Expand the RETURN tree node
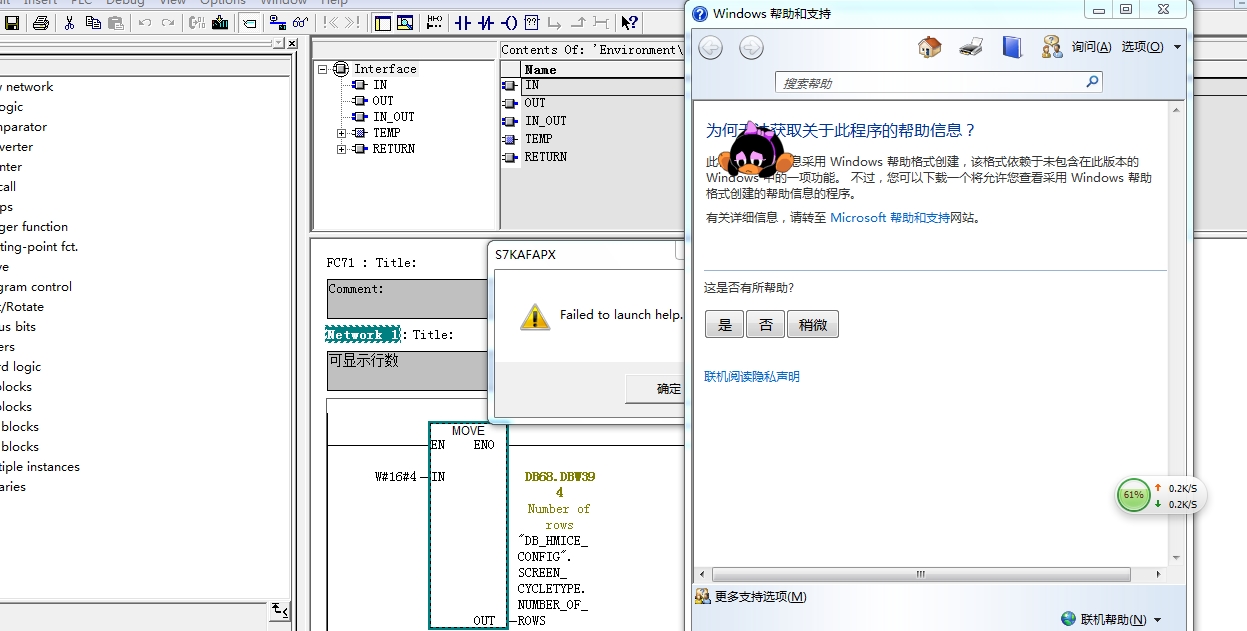Image resolution: width=1247 pixels, height=631 pixels. click(x=342, y=149)
